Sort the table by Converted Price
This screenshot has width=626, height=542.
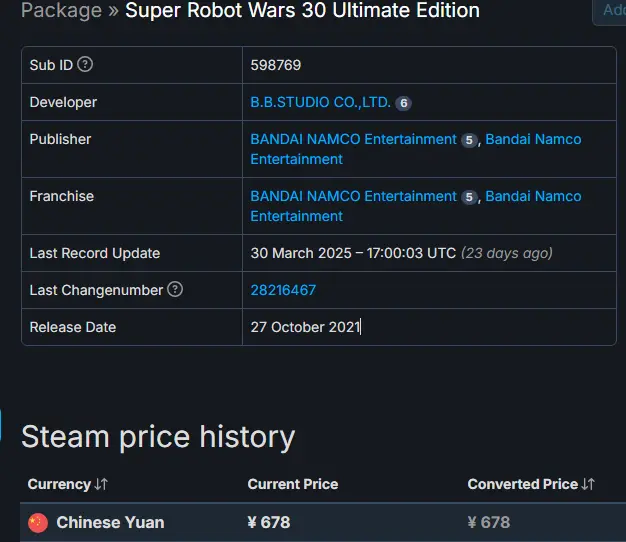coord(531,484)
